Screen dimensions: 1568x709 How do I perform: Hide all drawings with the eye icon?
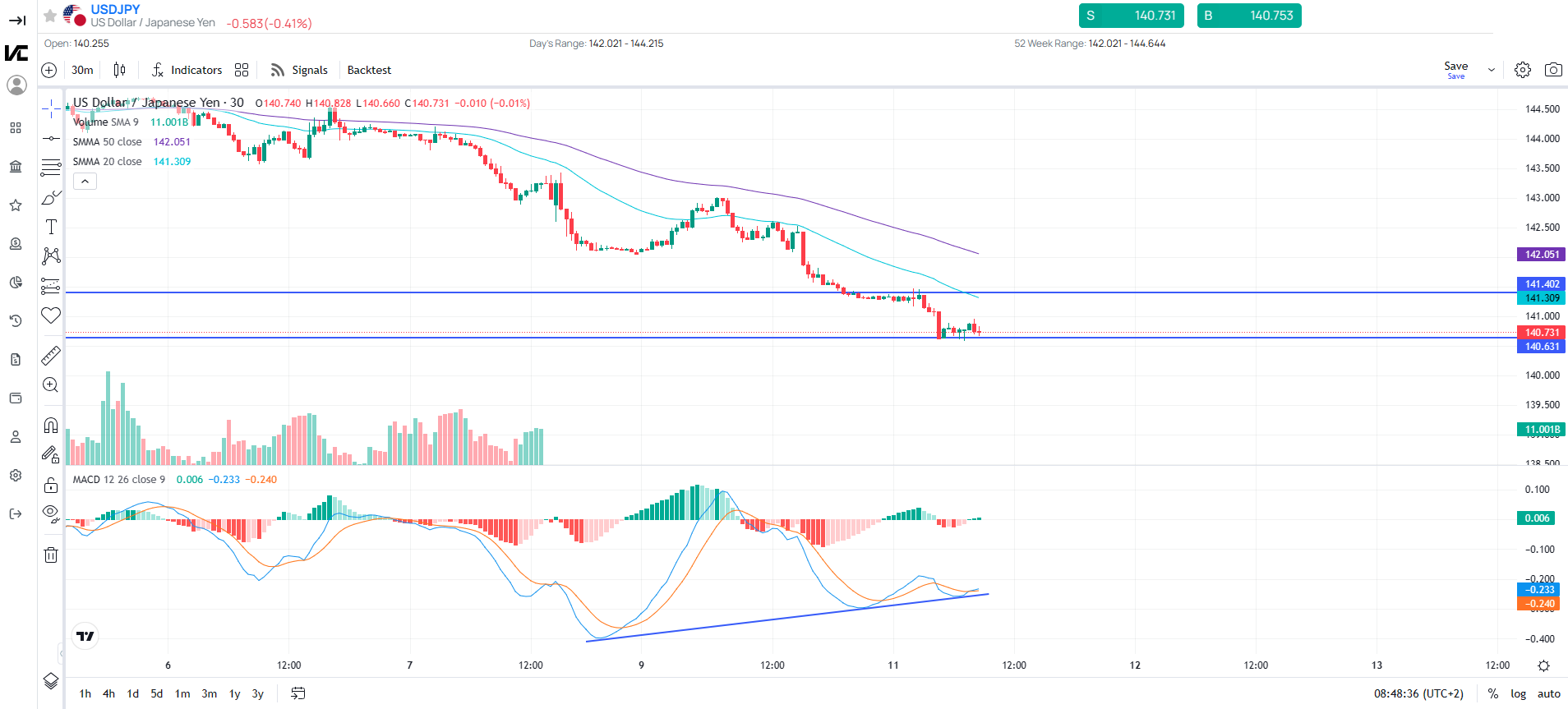pos(51,513)
